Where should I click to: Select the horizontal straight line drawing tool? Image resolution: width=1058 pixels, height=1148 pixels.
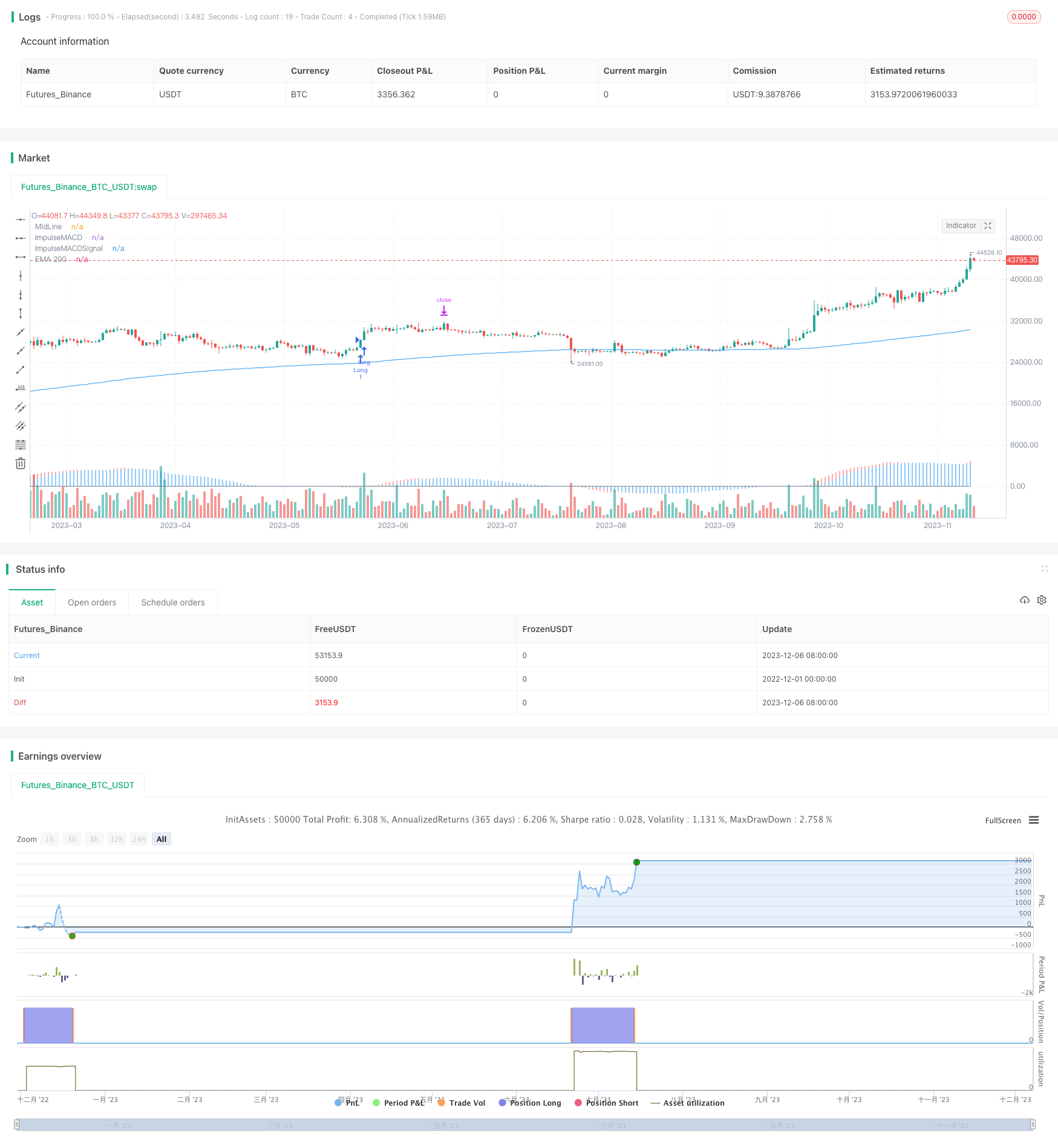[x=21, y=219]
